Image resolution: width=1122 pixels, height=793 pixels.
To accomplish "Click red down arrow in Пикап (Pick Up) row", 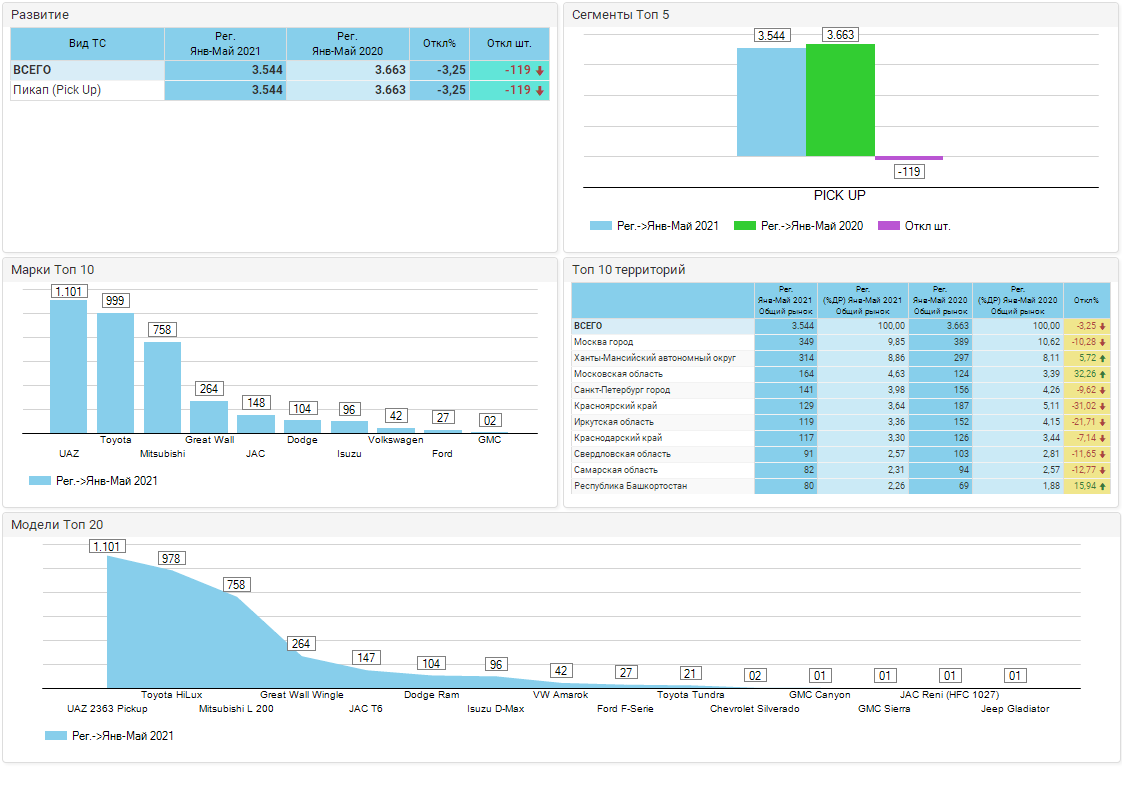I will tap(540, 91).
